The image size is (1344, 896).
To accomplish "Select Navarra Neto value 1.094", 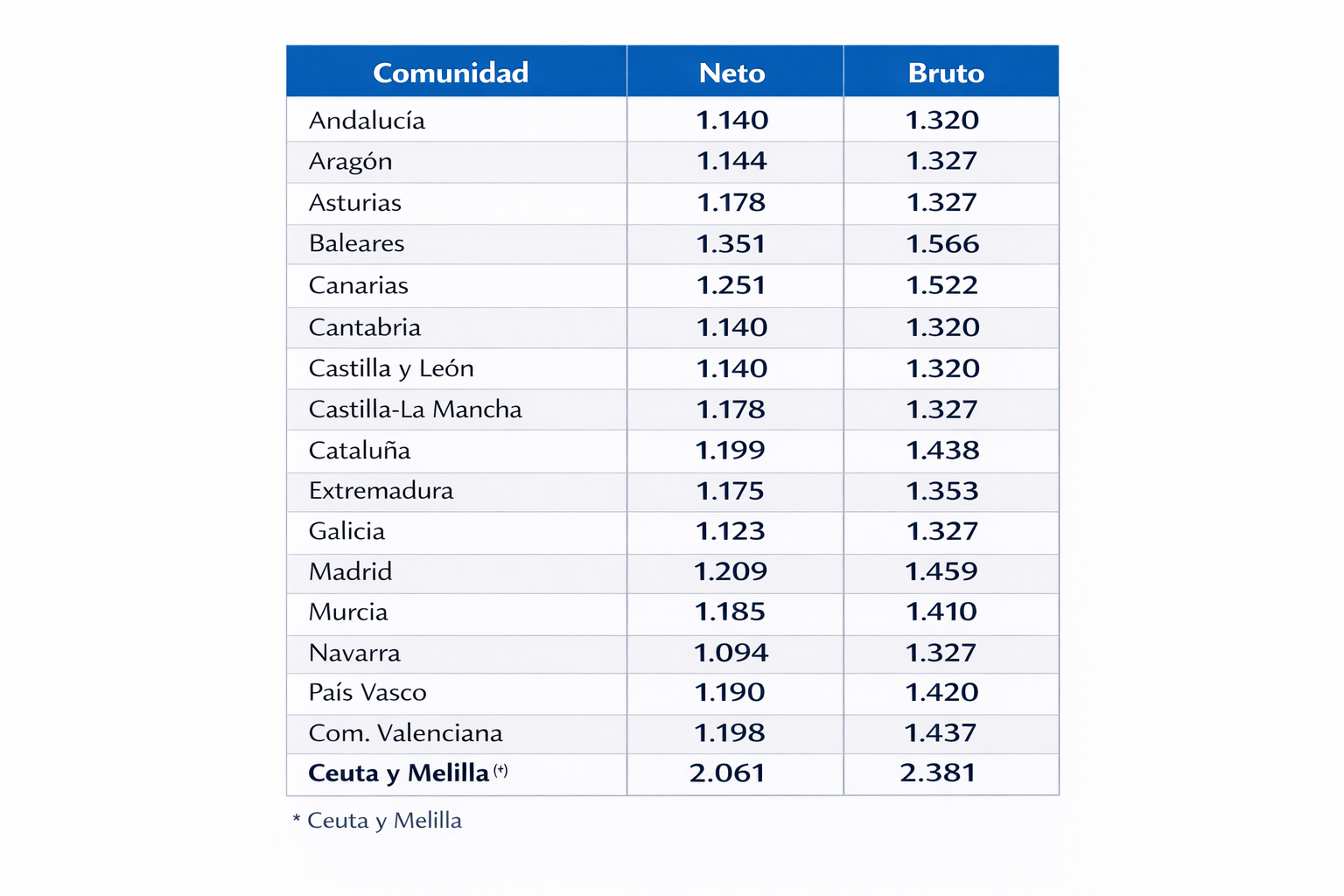I will pyautogui.click(x=731, y=653).
